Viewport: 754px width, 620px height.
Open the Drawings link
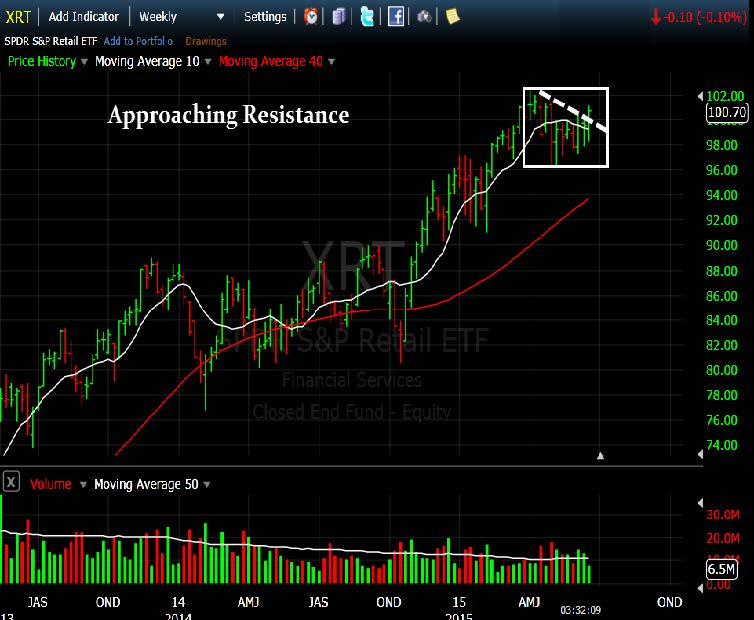206,41
